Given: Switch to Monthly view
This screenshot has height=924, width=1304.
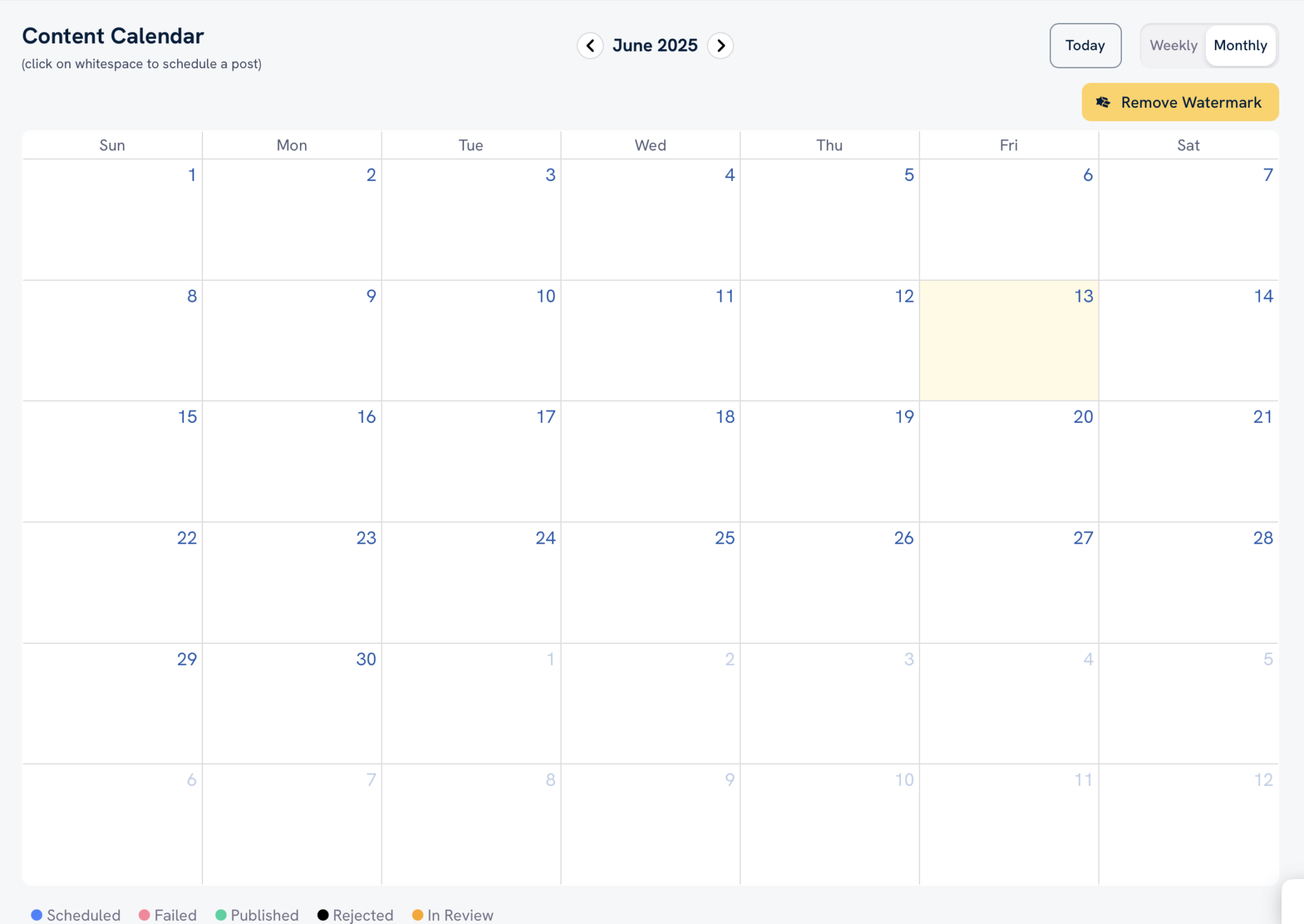Looking at the screenshot, I should coord(1240,46).
